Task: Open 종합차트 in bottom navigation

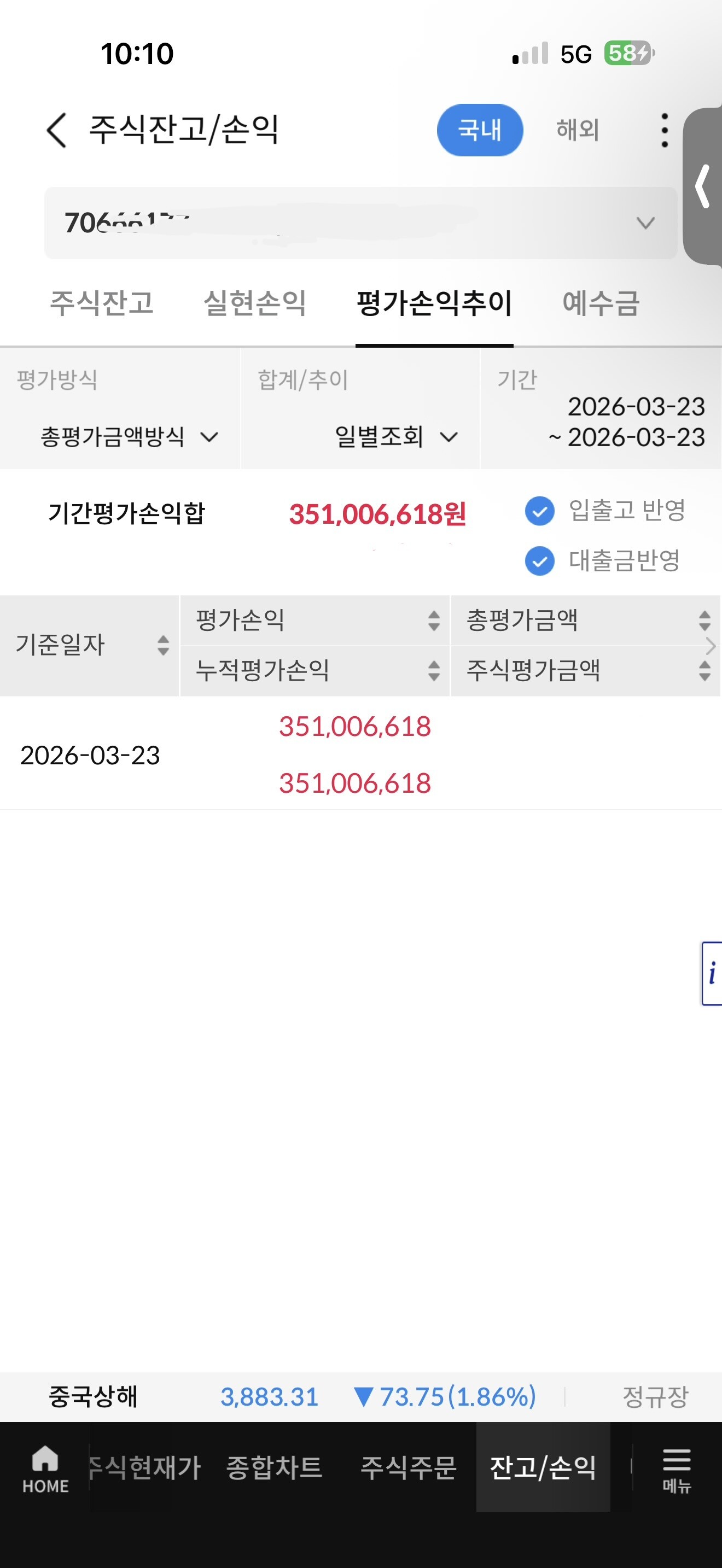Action: (x=274, y=1467)
